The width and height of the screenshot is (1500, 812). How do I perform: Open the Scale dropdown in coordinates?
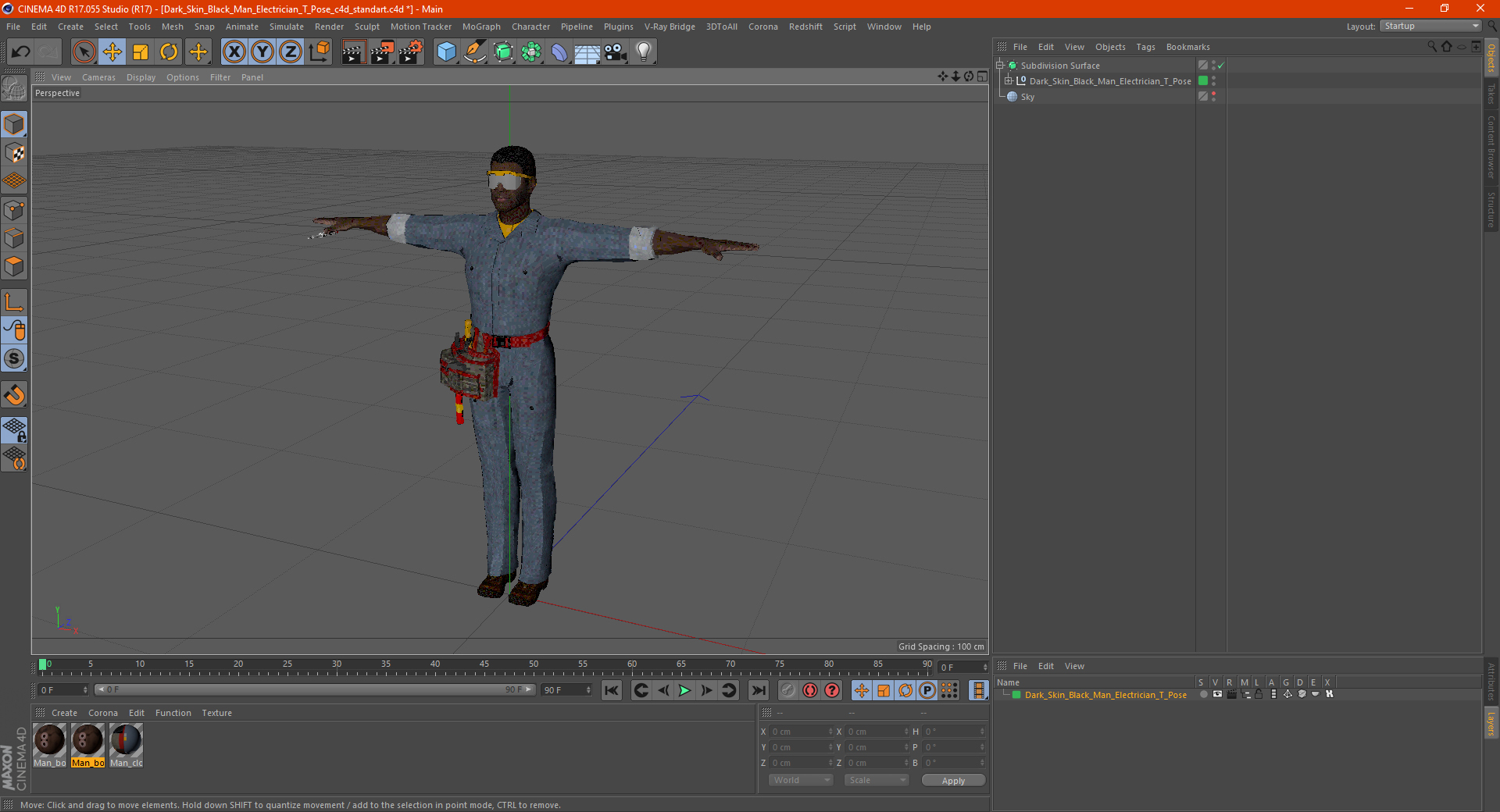[877, 780]
